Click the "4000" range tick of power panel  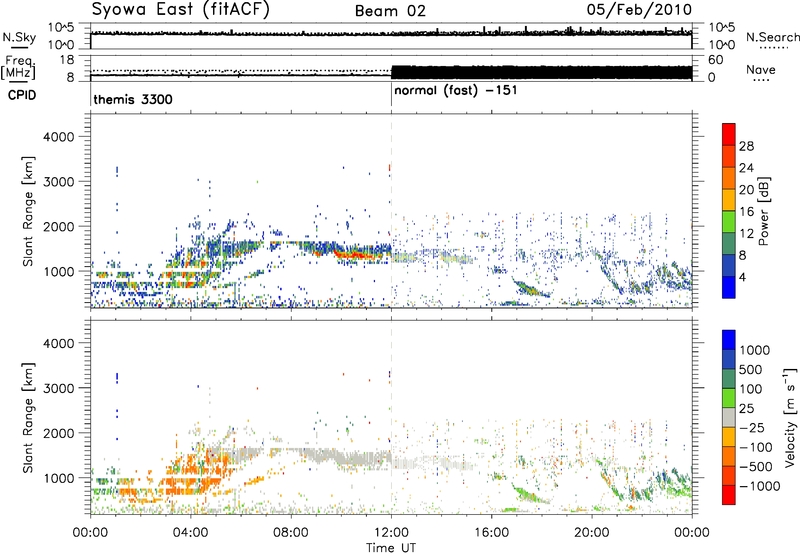point(59,137)
